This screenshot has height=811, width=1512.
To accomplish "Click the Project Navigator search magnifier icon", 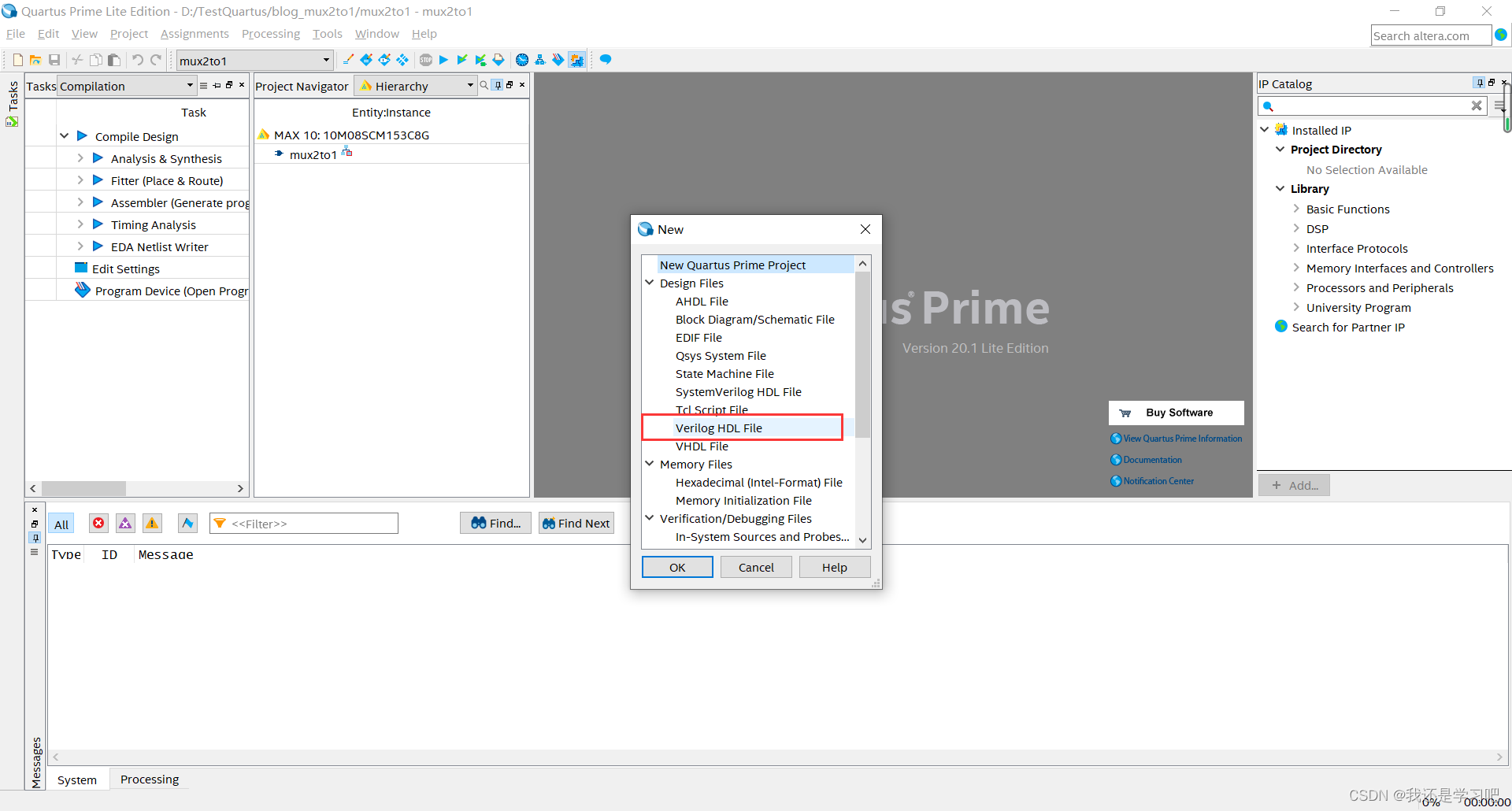I will (484, 85).
